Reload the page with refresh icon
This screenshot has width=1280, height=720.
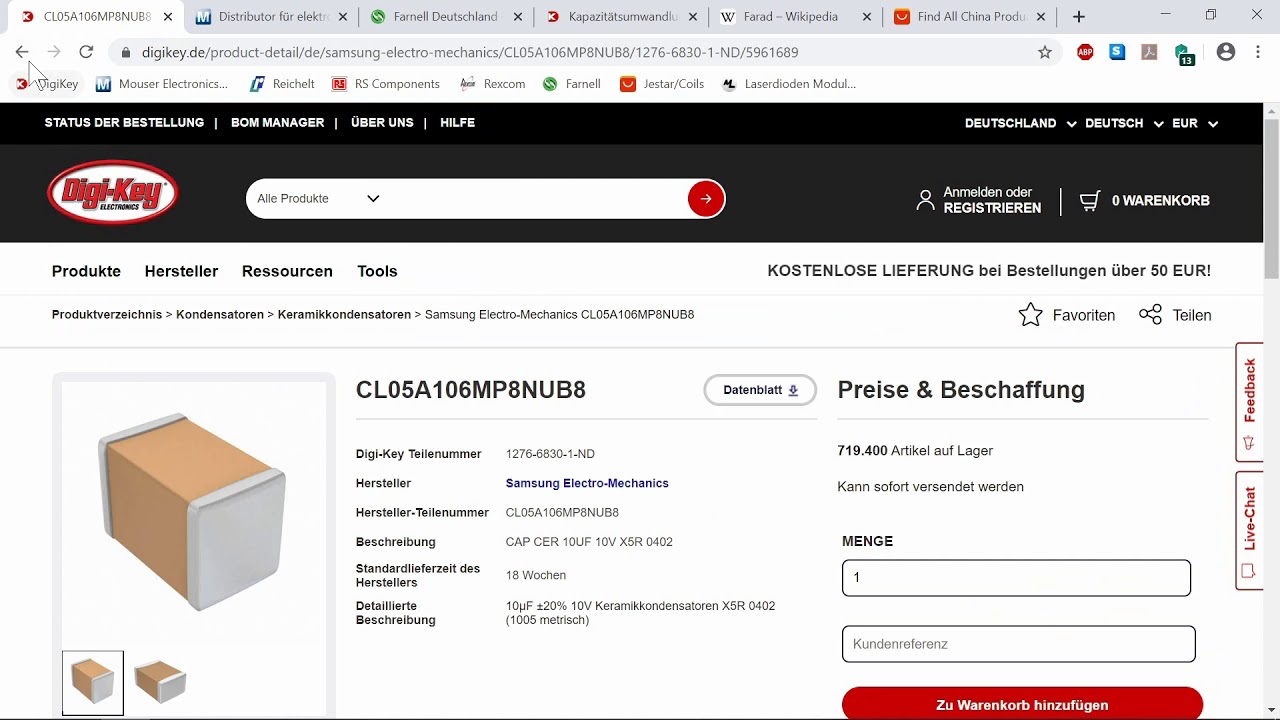(x=86, y=52)
